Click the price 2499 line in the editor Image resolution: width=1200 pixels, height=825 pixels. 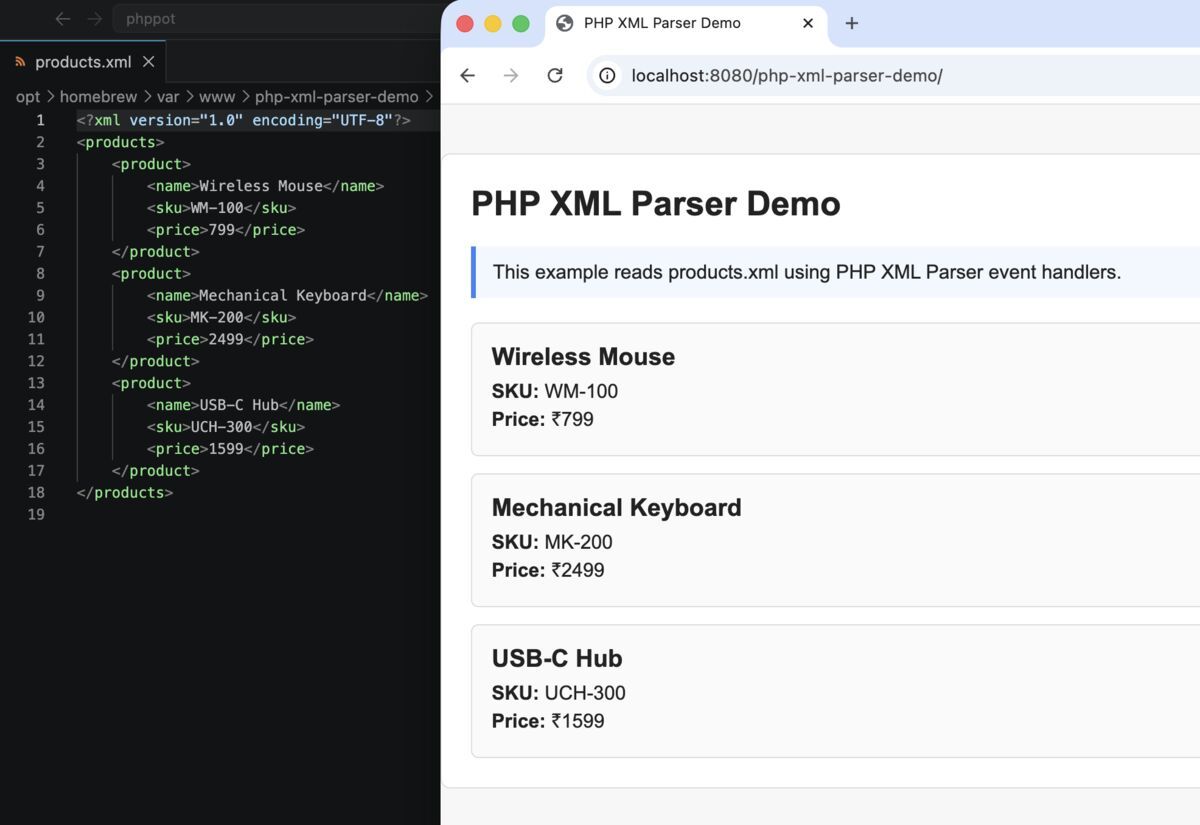click(x=230, y=339)
